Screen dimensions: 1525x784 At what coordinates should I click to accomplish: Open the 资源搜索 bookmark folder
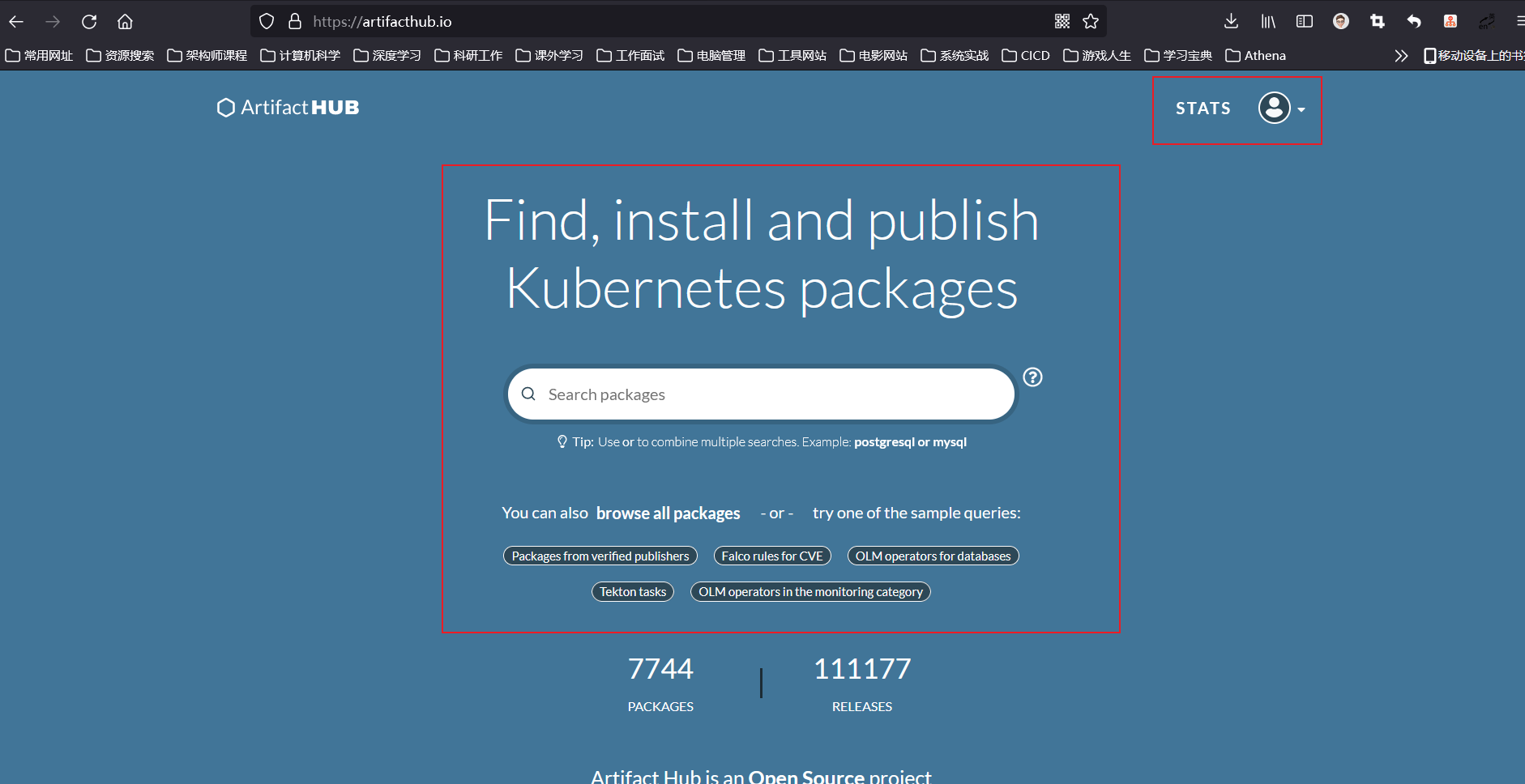point(120,56)
